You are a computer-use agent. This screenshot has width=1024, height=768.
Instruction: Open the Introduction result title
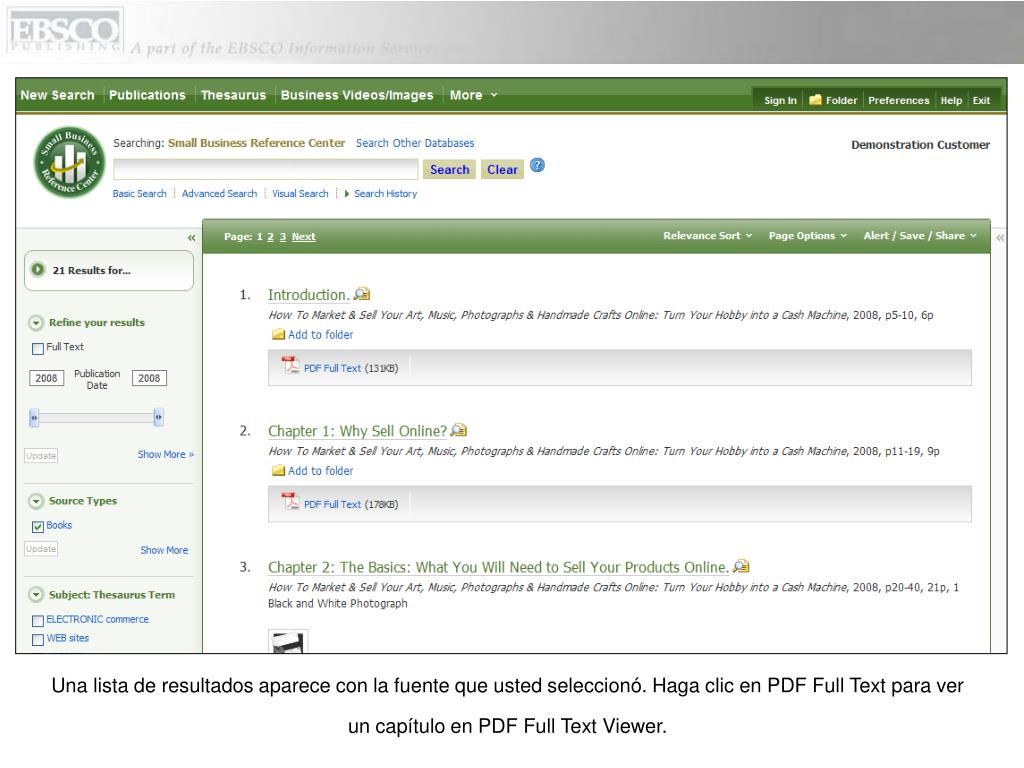point(308,295)
